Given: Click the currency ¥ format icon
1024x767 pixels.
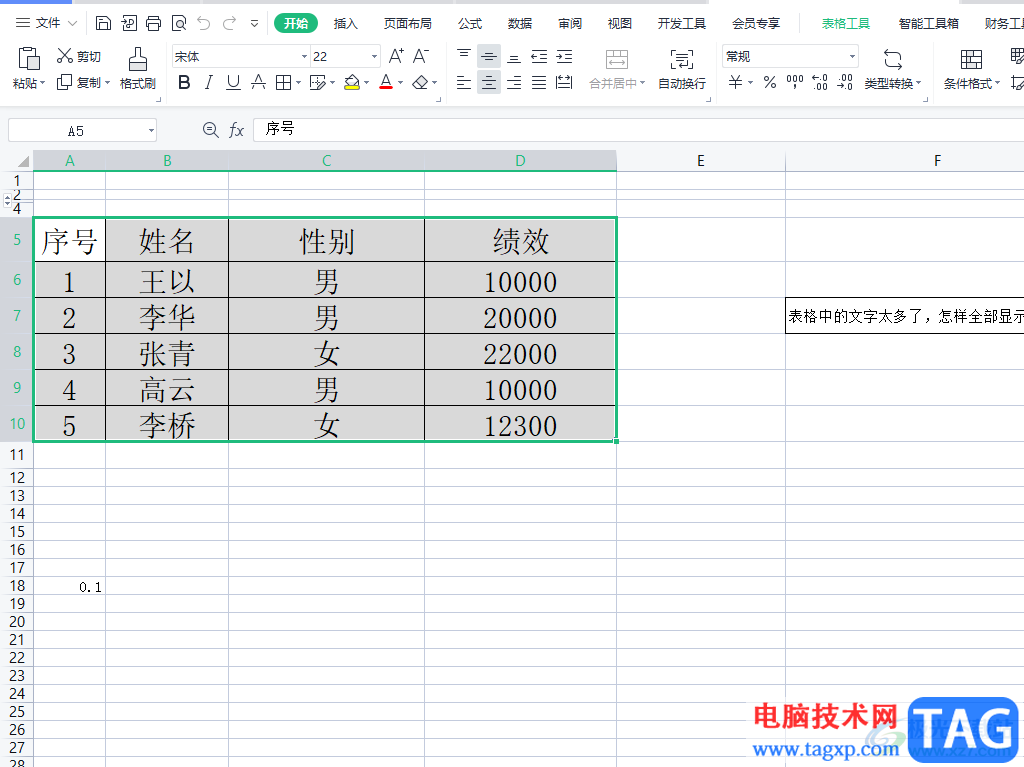Looking at the screenshot, I should pos(736,82).
